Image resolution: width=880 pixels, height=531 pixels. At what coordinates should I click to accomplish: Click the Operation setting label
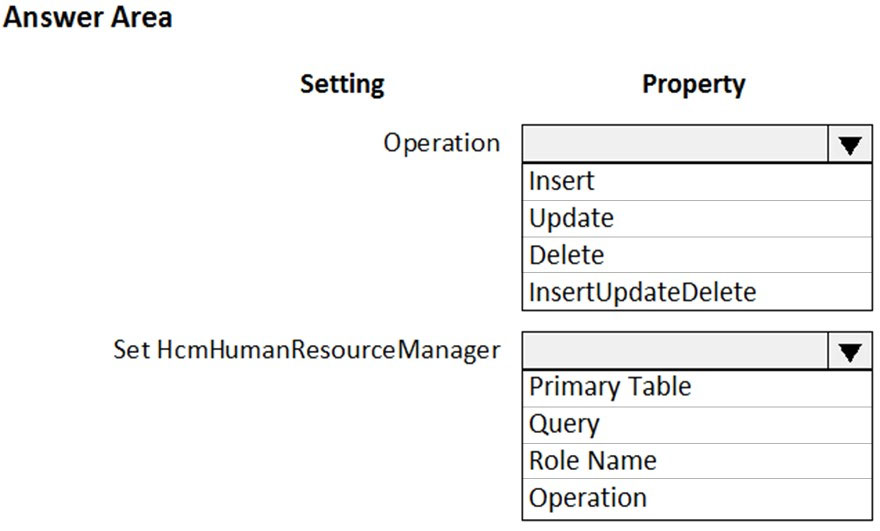click(x=442, y=144)
